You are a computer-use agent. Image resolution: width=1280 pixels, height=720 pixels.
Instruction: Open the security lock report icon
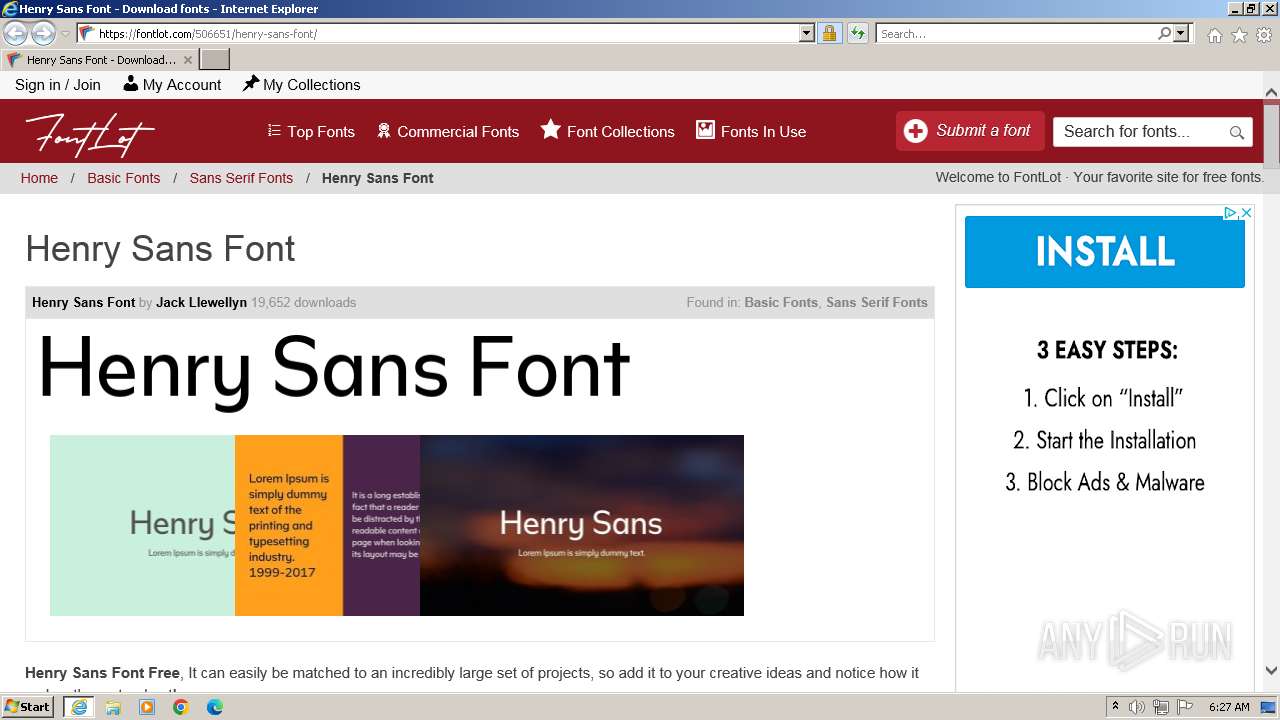point(829,33)
